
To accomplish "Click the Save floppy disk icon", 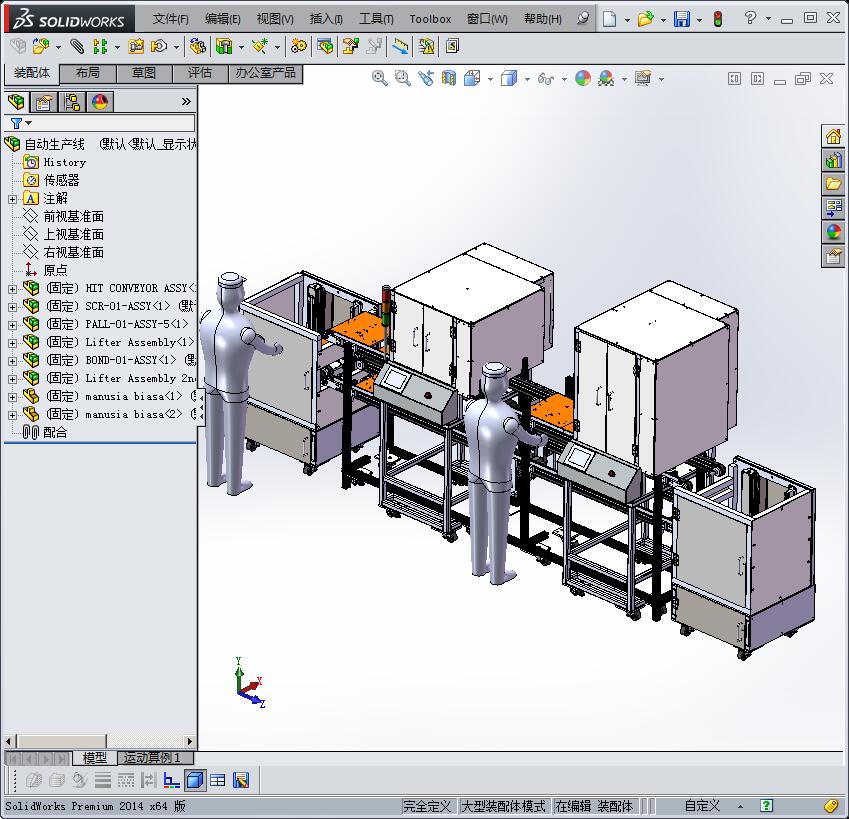I will pos(681,19).
